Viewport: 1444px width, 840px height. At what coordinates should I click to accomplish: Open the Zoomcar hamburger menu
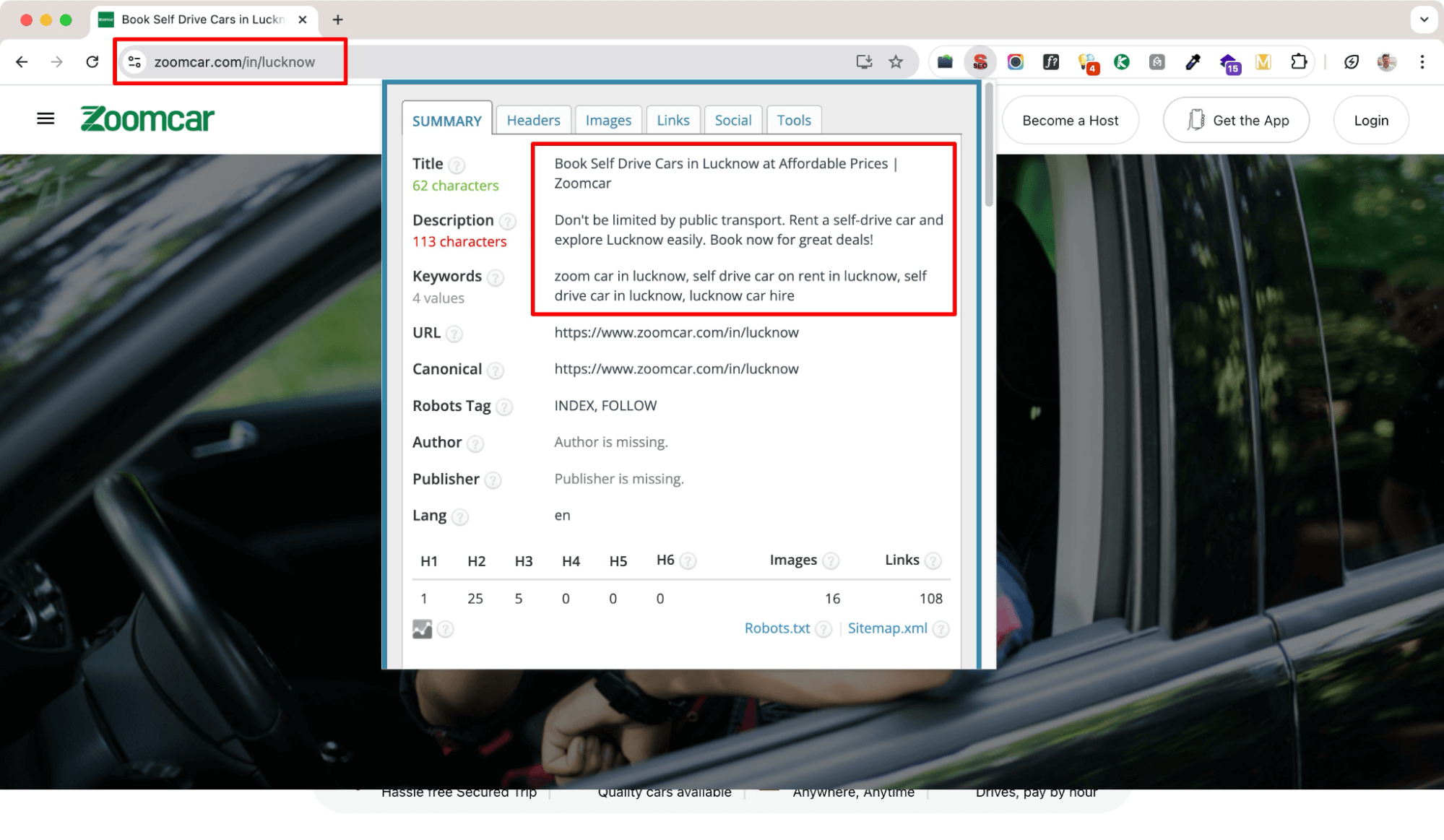[x=46, y=118]
